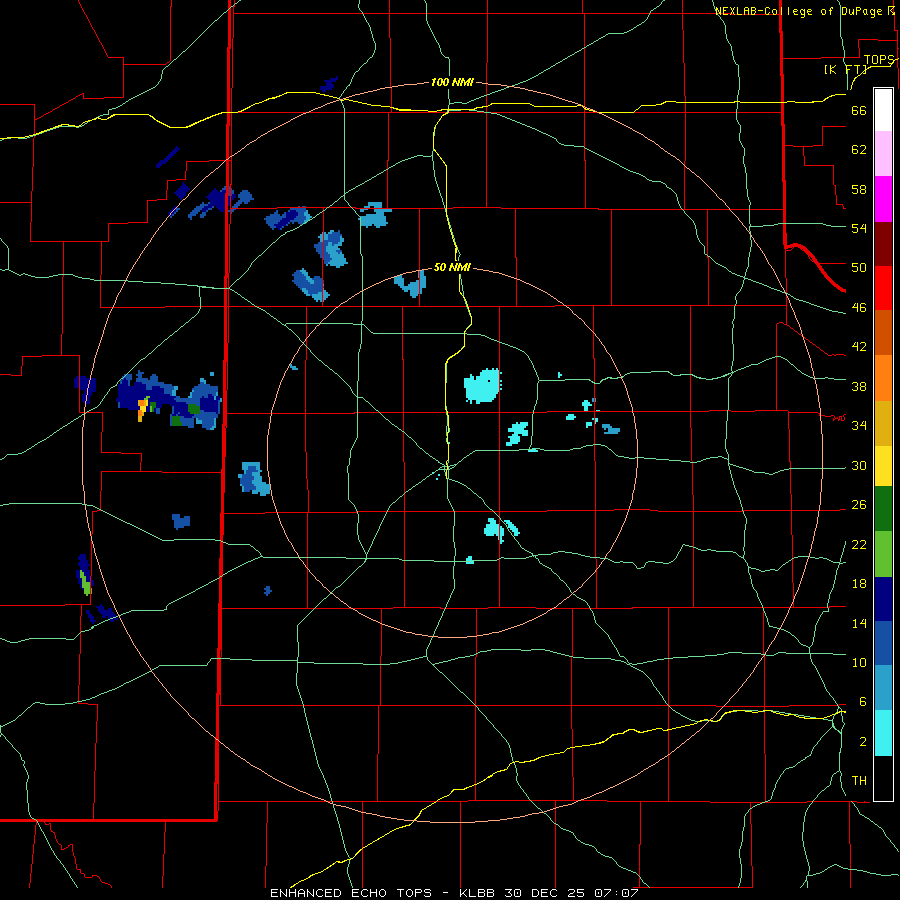Click the "14" legend value

pyautogui.click(x=859, y=623)
